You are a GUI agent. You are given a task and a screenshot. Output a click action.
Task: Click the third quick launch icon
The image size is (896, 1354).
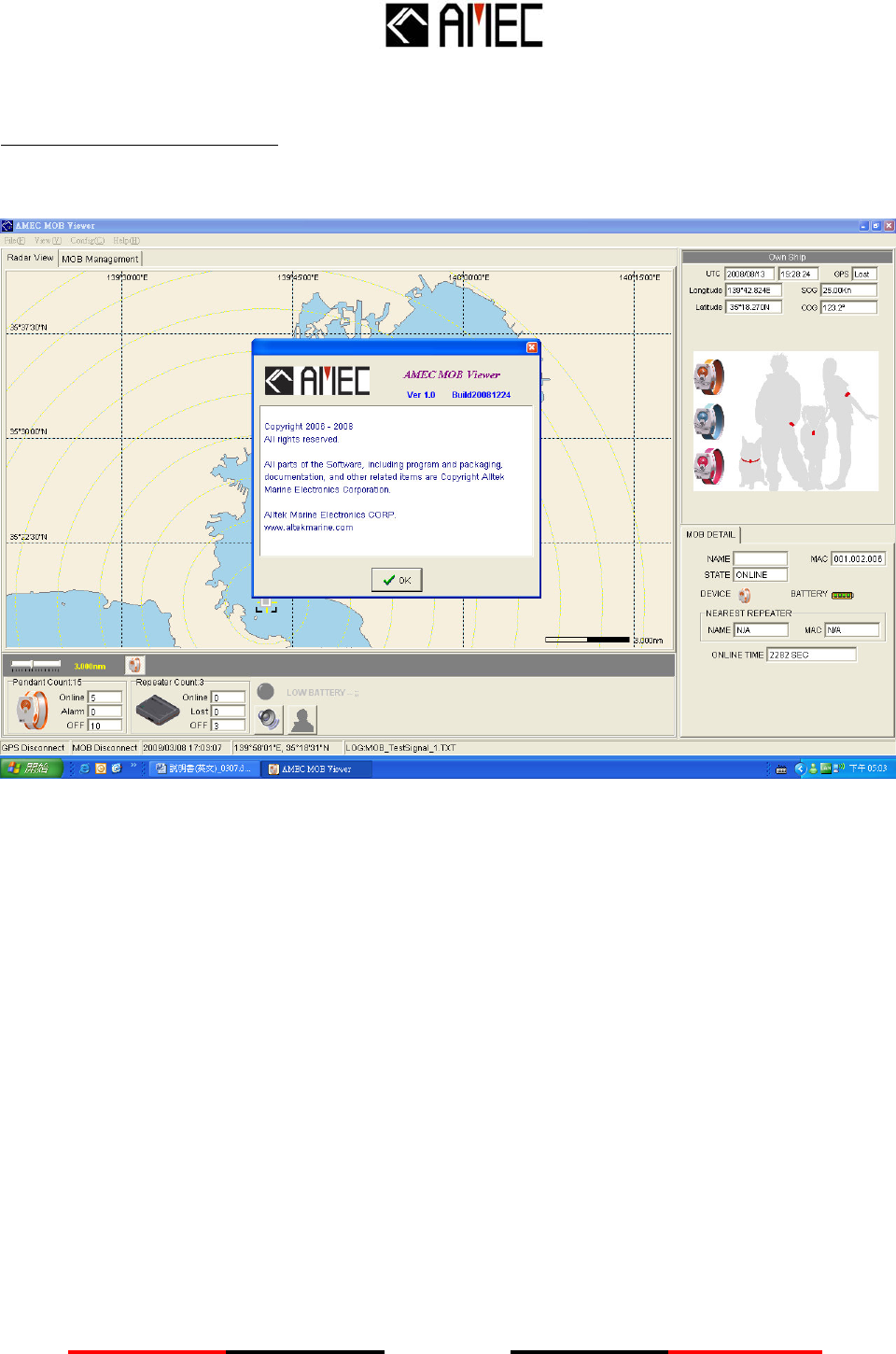[x=117, y=769]
